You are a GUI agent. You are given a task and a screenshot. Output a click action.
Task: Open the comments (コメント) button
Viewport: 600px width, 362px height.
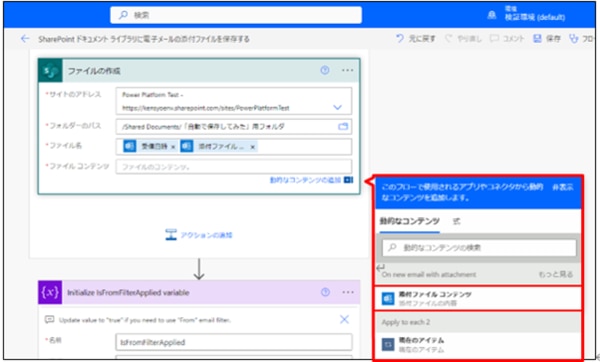pyautogui.click(x=507, y=39)
